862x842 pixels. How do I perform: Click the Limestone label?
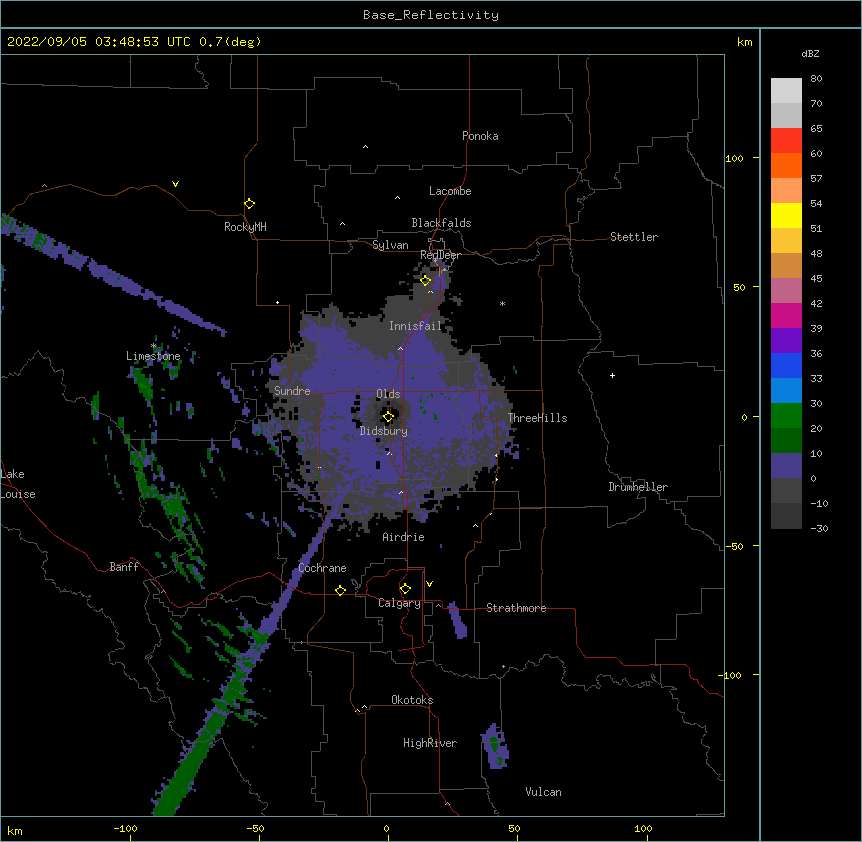tap(153, 356)
